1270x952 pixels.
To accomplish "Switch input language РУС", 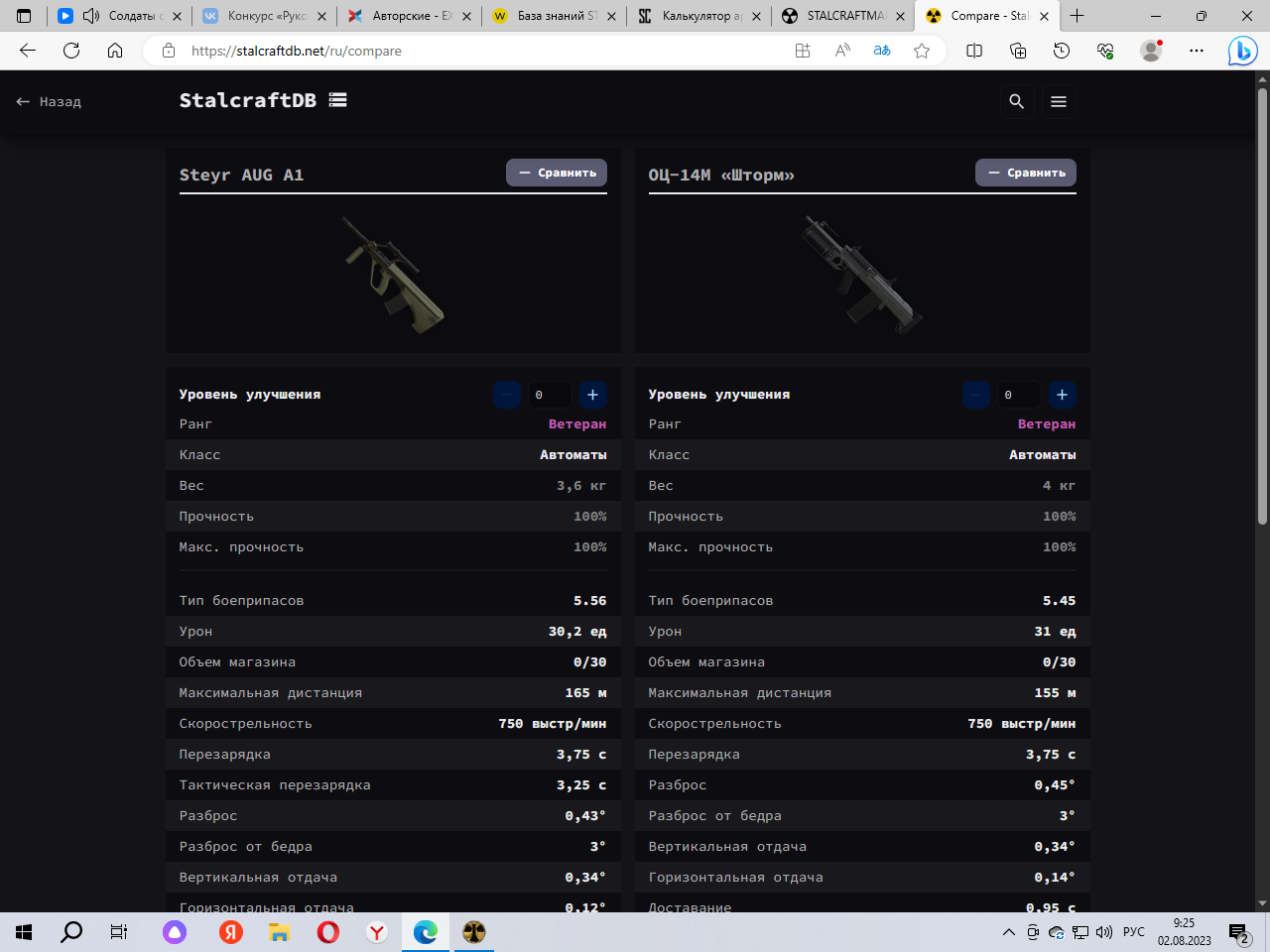I will click(x=1134, y=932).
